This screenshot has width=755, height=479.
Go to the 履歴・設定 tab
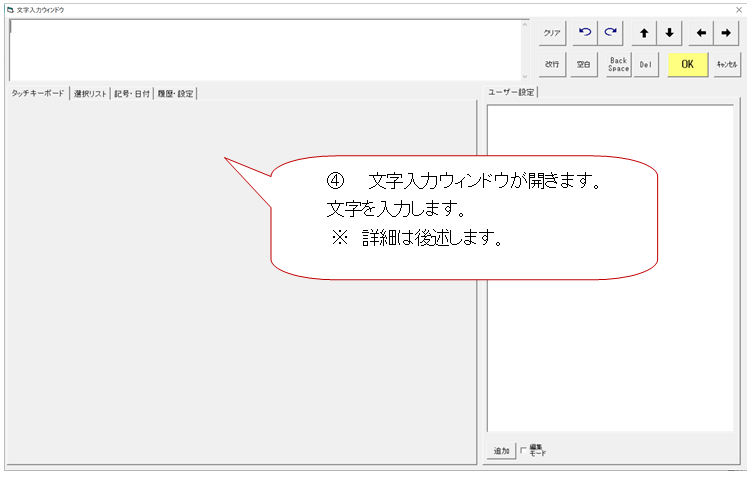175,94
